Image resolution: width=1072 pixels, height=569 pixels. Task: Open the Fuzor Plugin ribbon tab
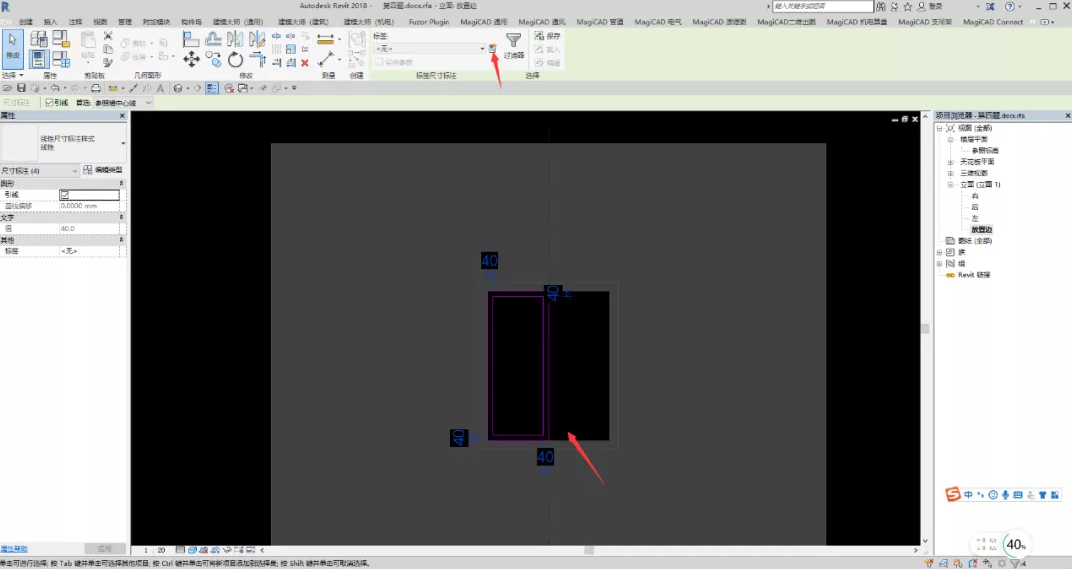coord(429,22)
